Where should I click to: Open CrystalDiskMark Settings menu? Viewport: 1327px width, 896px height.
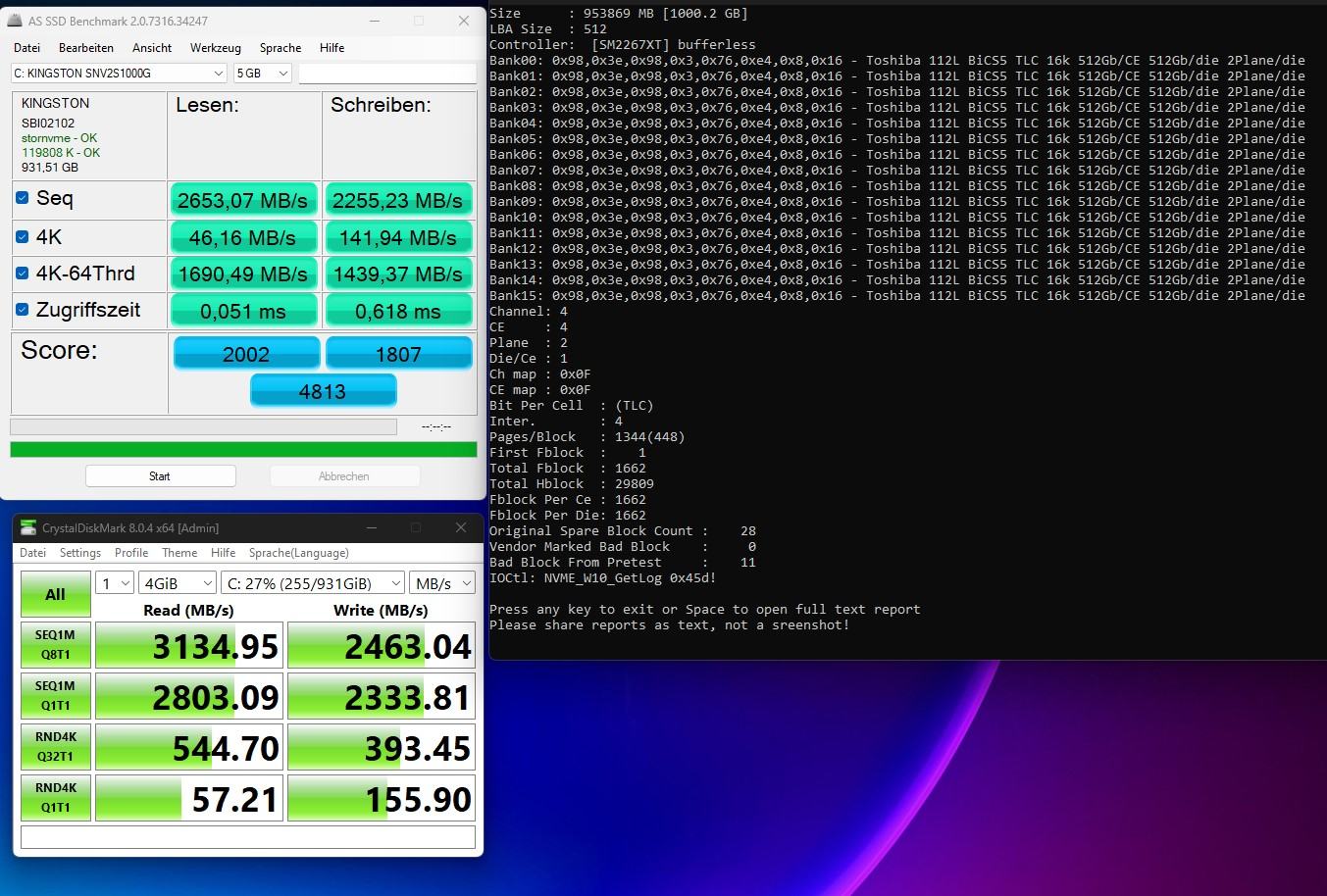(x=80, y=553)
